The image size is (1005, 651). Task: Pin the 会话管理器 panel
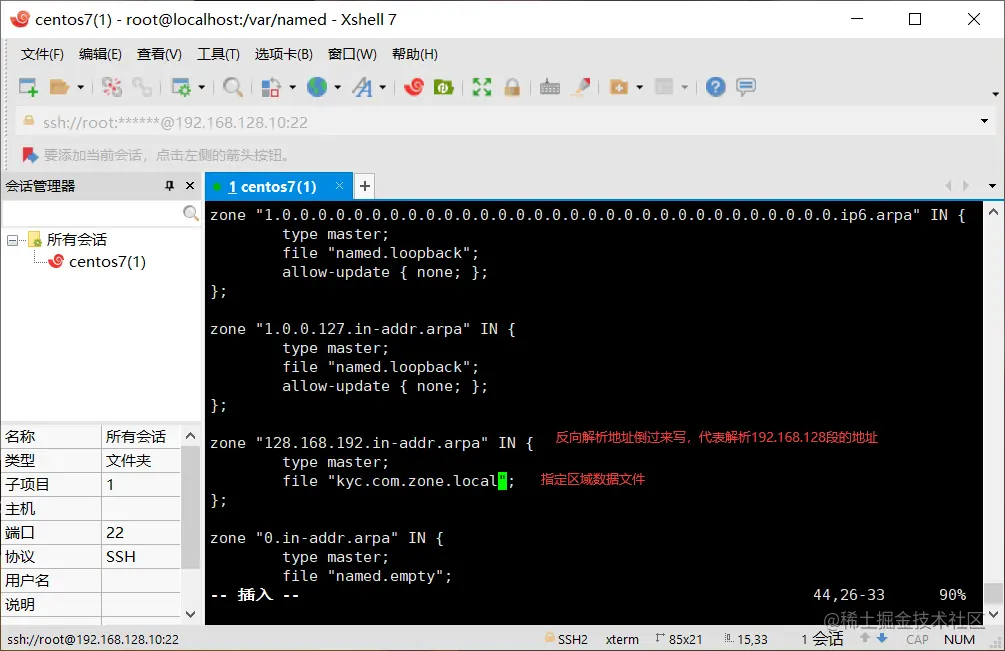pyautogui.click(x=169, y=186)
